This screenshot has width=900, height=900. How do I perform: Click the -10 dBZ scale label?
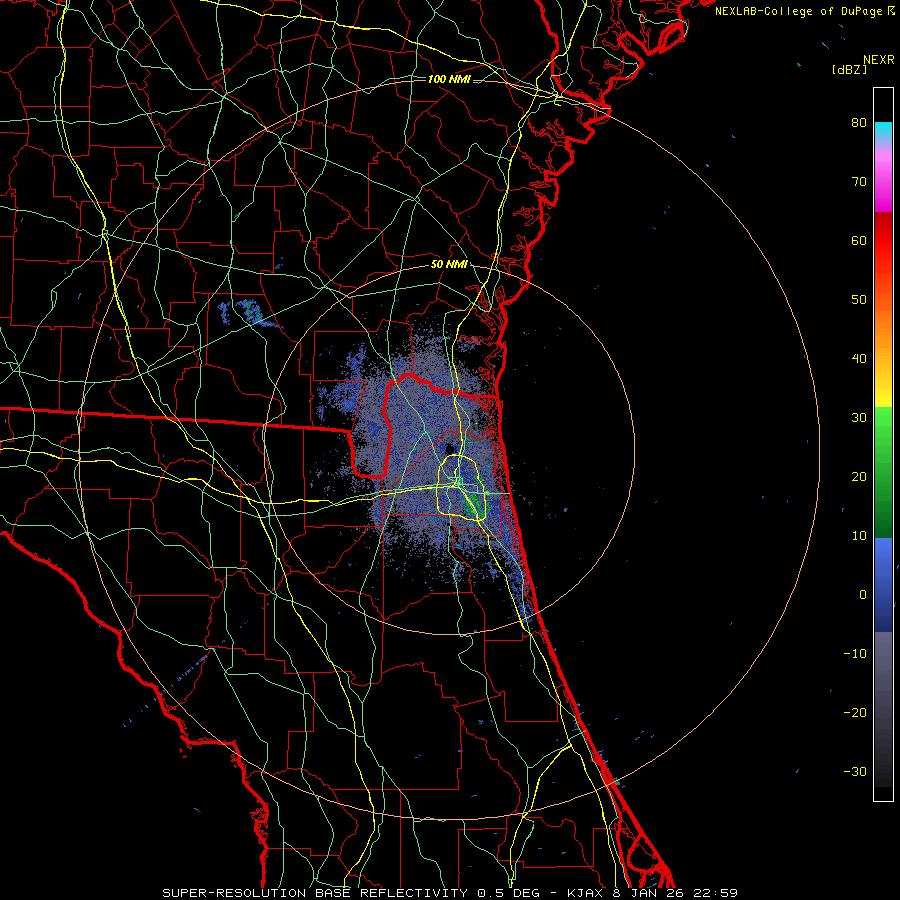[x=855, y=654]
